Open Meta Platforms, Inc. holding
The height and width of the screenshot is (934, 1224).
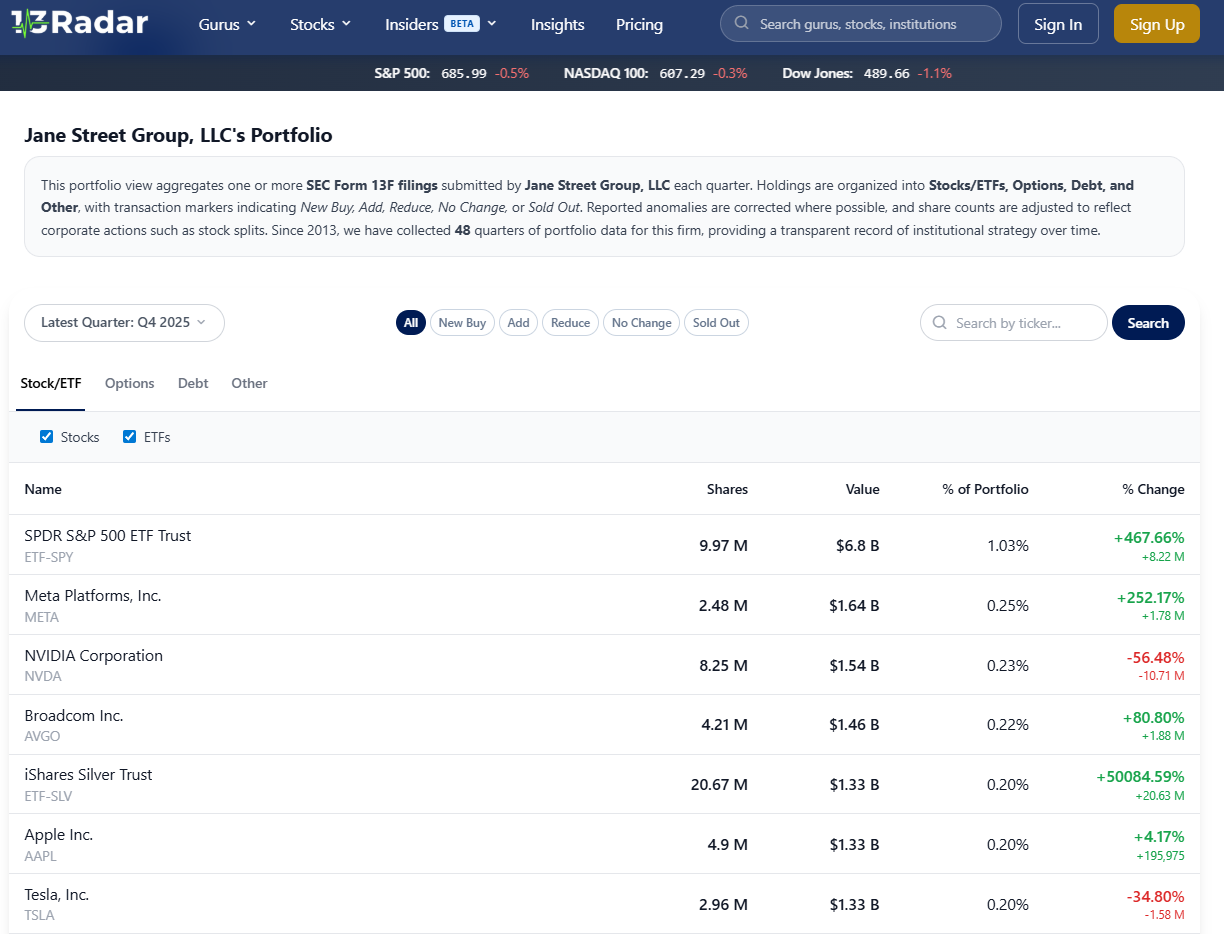point(93,596)
